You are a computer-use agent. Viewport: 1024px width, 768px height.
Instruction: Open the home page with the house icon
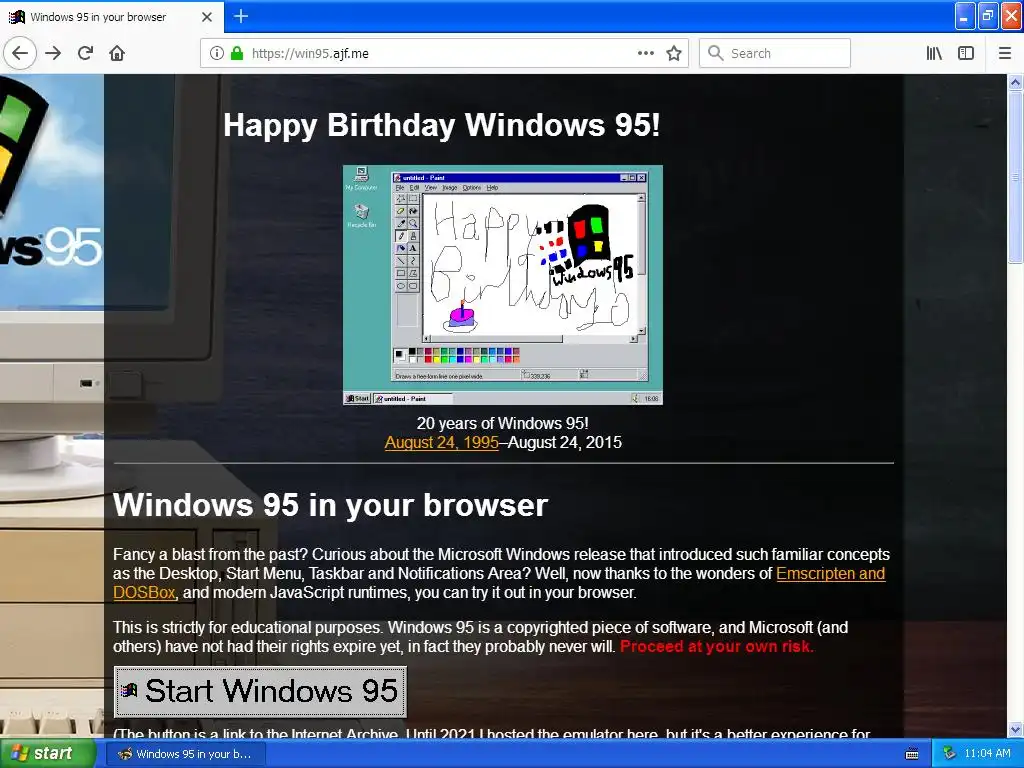pos(117,53)
